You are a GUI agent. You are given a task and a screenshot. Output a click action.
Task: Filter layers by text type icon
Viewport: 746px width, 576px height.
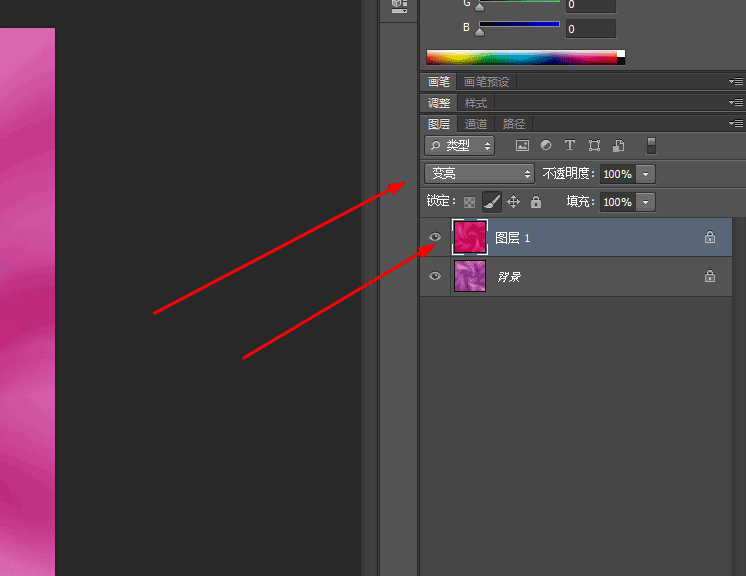[x=569, y=145]
